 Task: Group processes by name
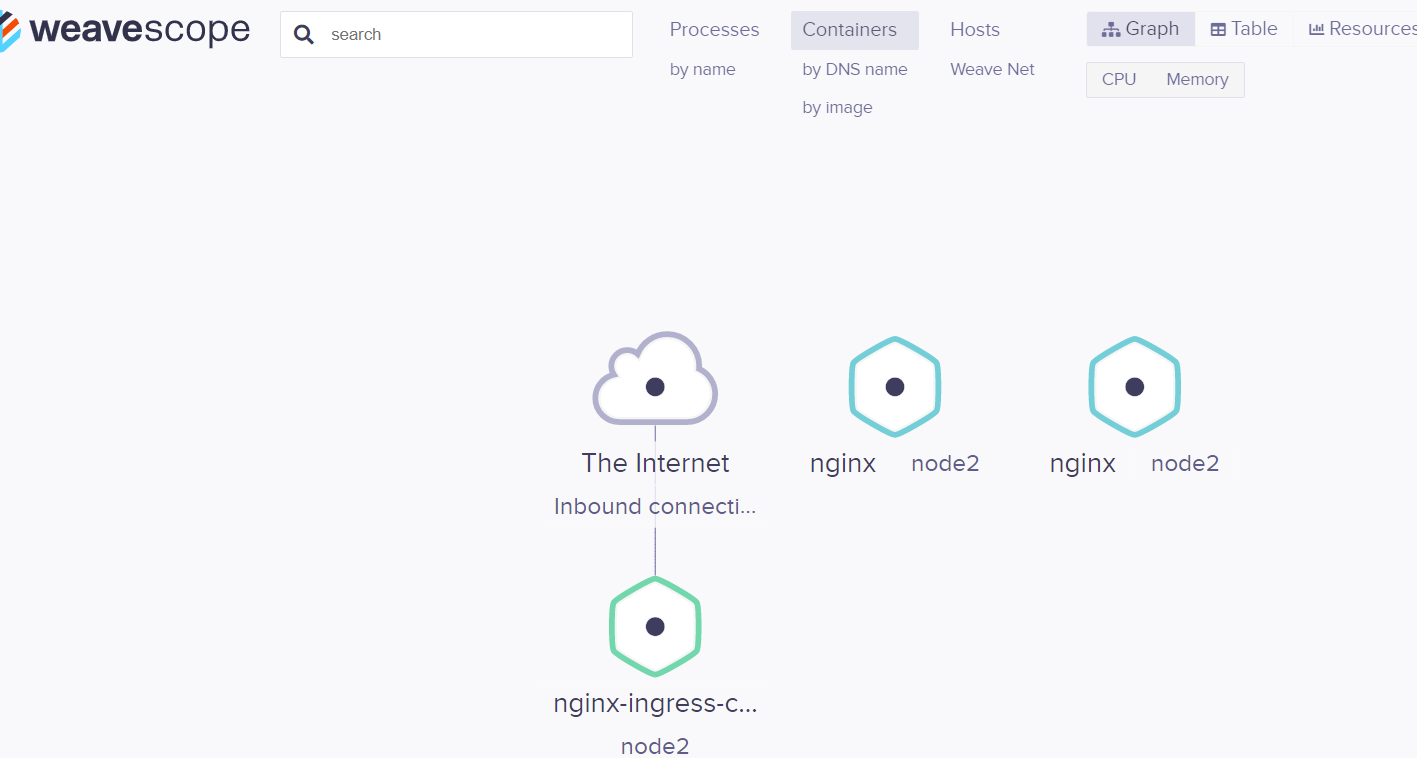coord(703,70)
